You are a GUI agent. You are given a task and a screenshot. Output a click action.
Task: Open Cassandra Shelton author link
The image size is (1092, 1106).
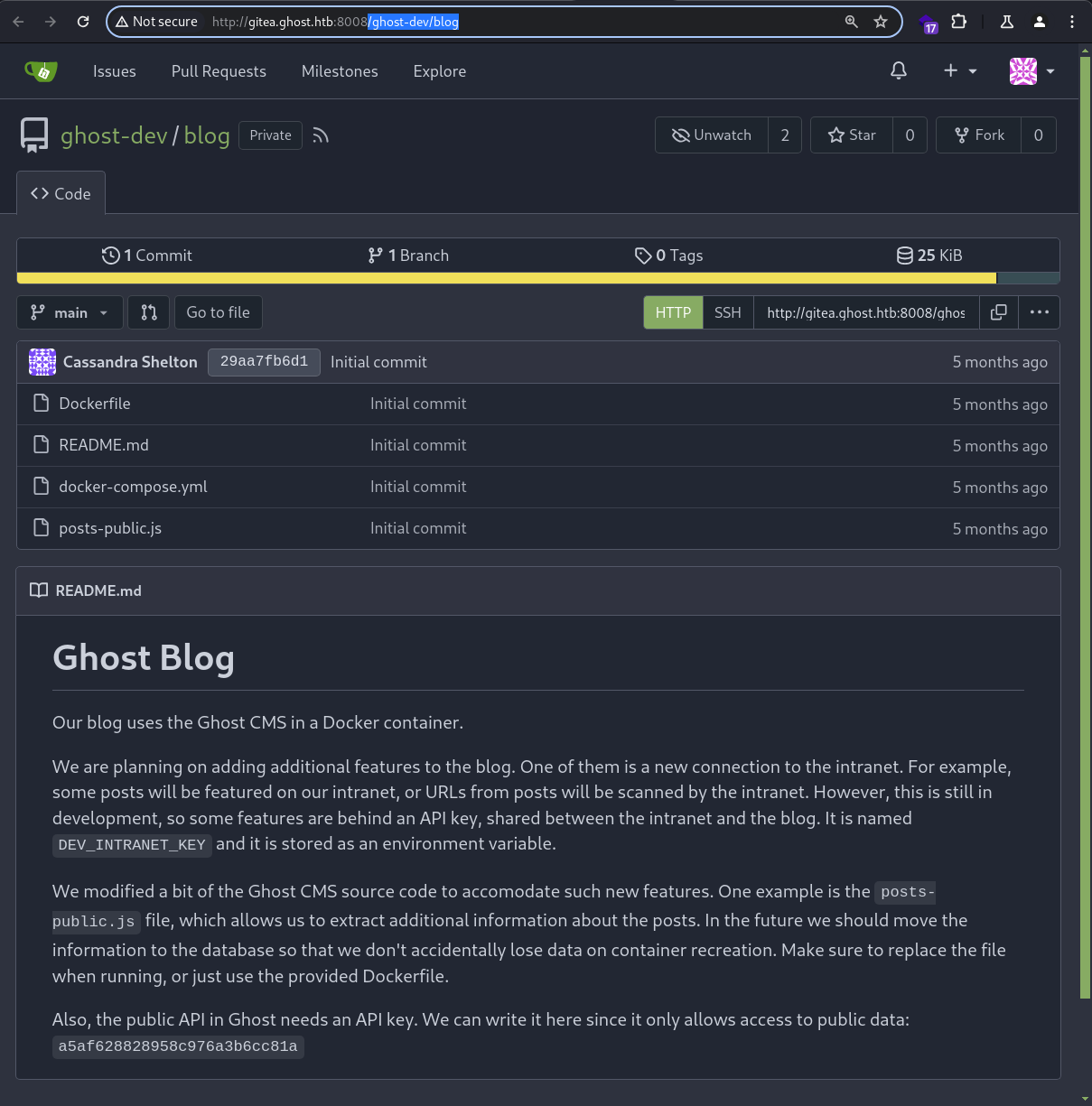(130, 362)
